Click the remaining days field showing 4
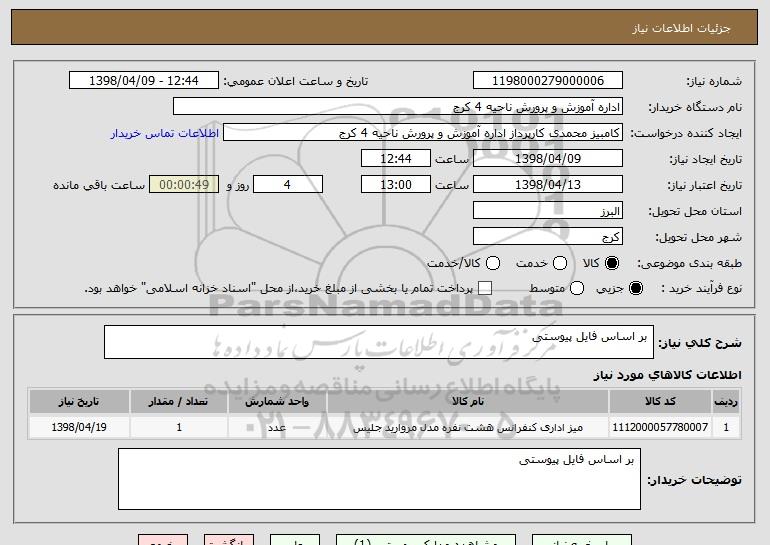The image size is (770, 545). point(288,185)
